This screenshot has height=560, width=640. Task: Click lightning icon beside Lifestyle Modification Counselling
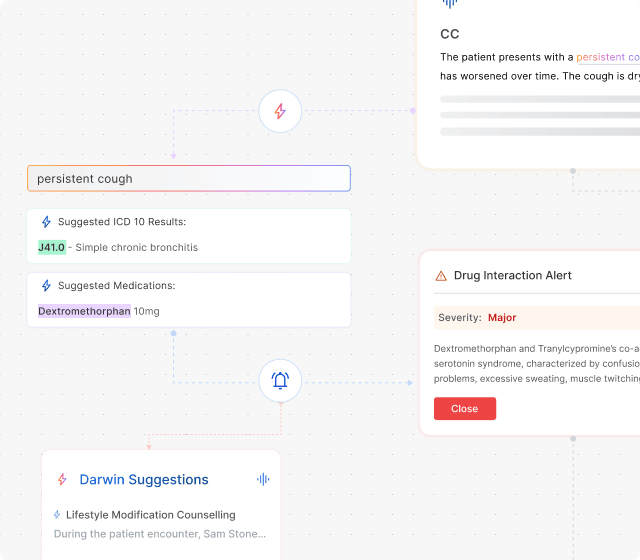[57, 515]
